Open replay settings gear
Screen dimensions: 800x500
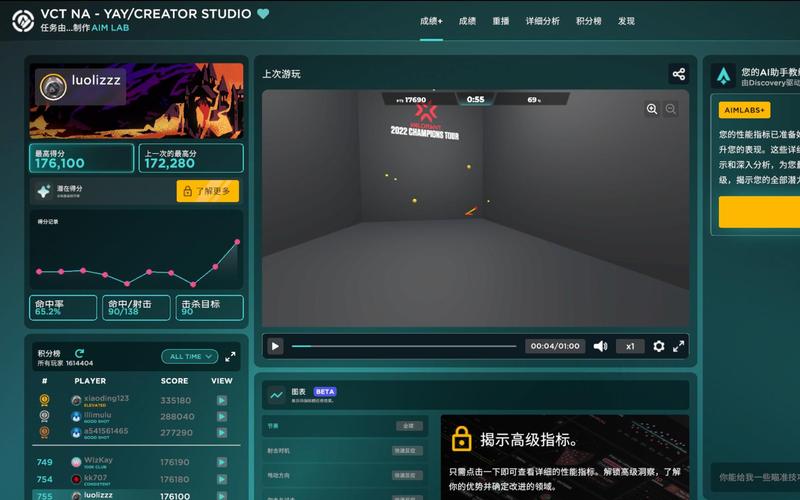pos(659,346)
